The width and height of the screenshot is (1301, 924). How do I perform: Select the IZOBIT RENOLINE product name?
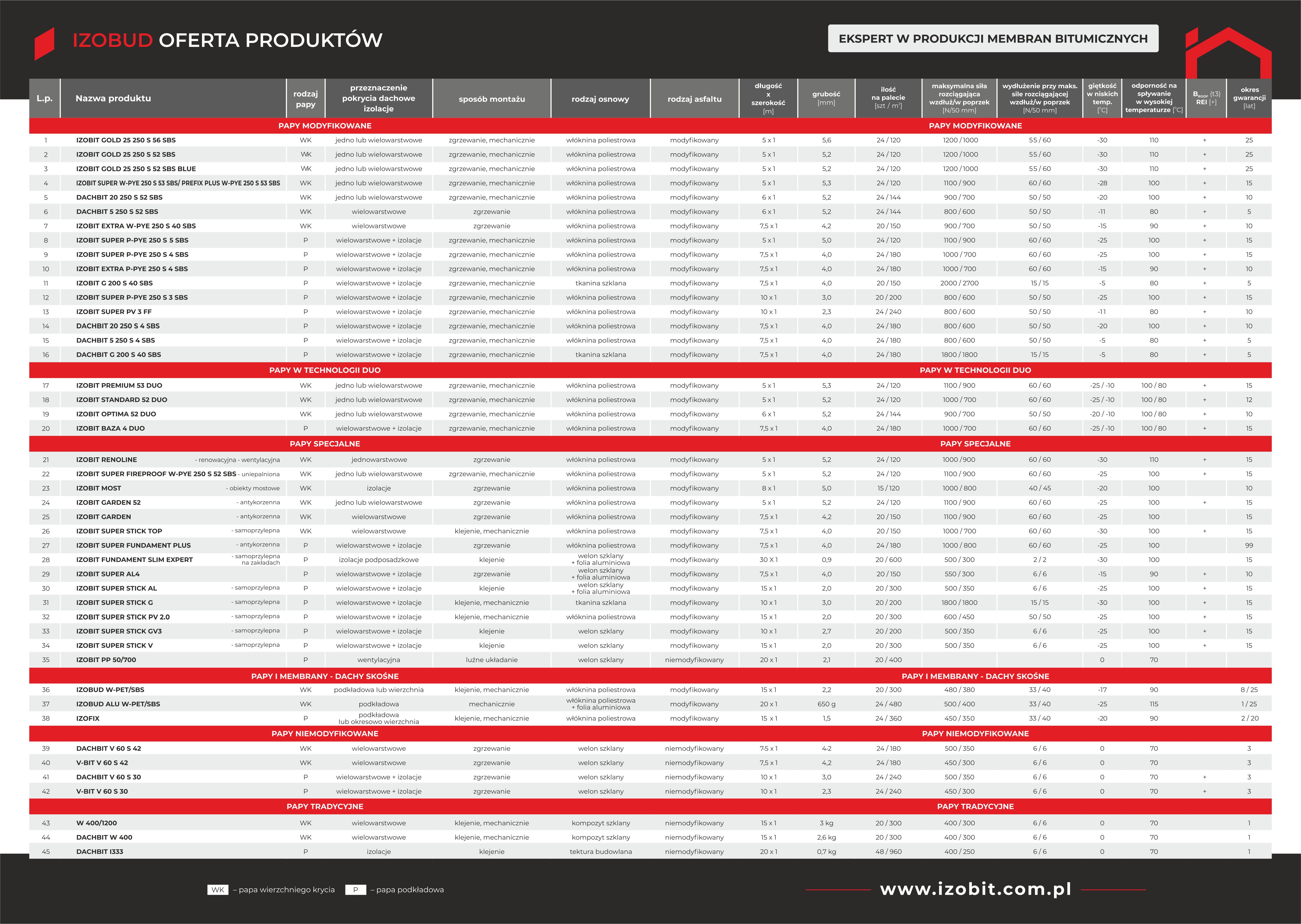click(106, 460)
